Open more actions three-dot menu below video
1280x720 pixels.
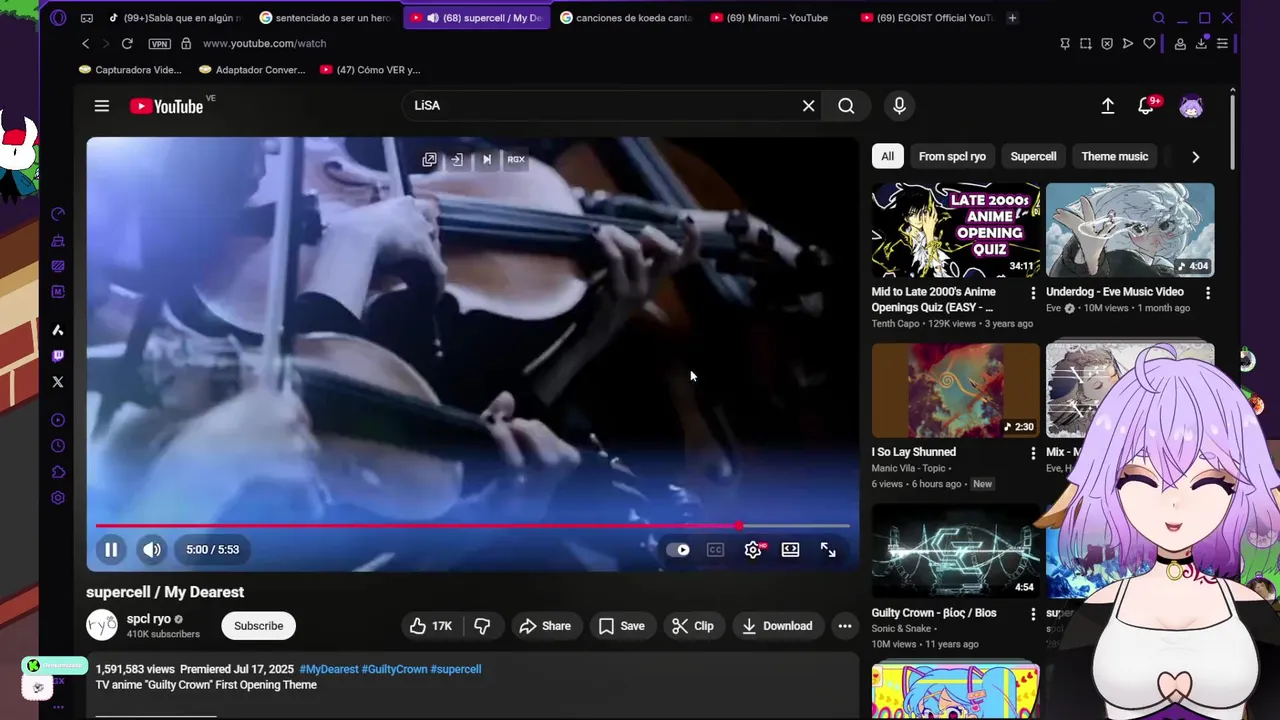(x=845, y=626)
